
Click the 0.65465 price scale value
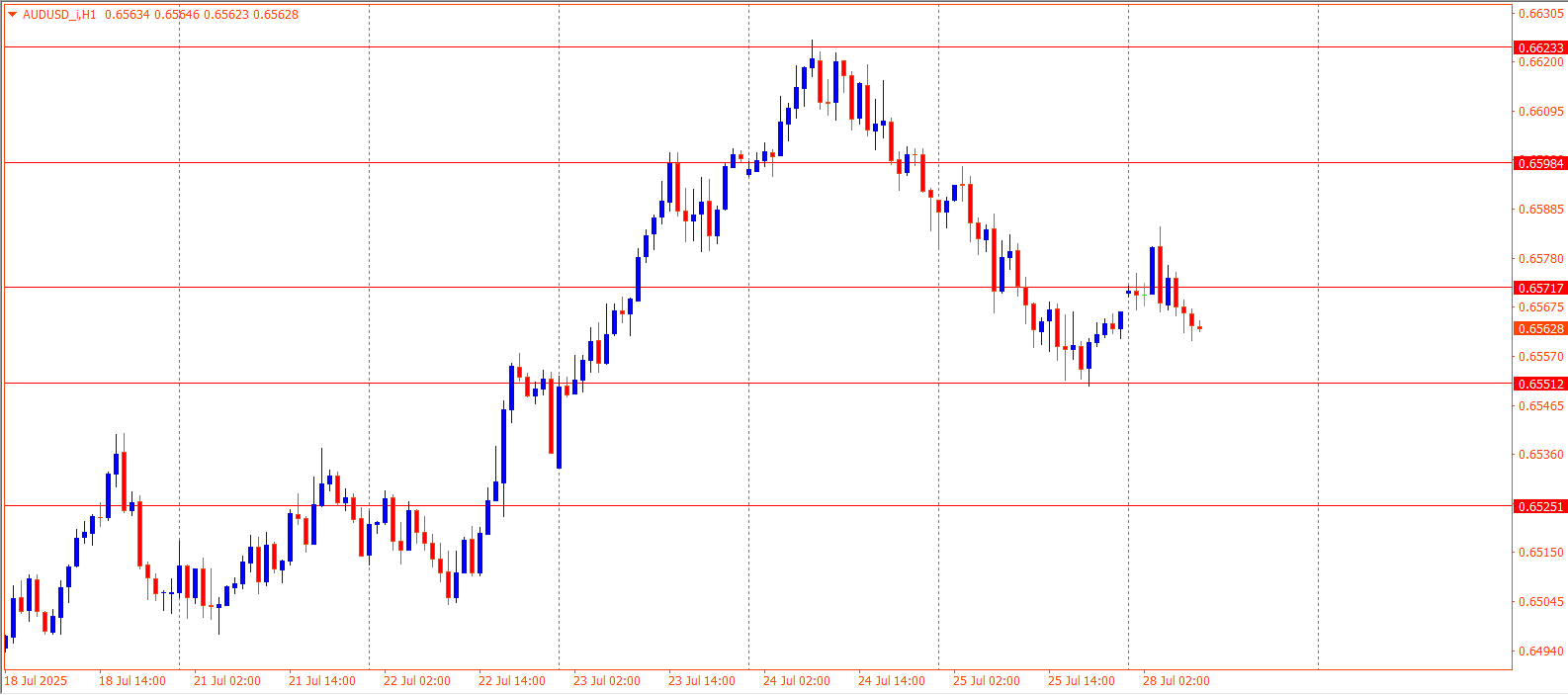1540,406
